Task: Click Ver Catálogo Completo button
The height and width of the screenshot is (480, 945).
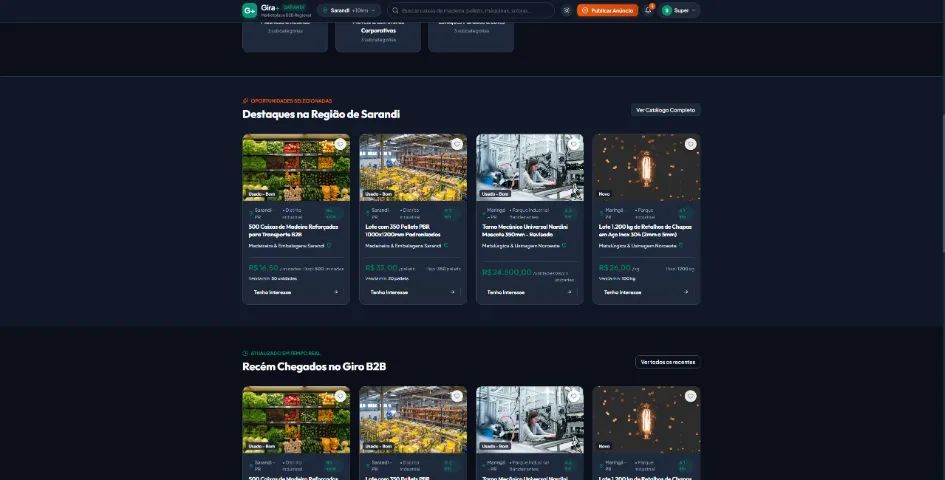Action: (665, 110)
